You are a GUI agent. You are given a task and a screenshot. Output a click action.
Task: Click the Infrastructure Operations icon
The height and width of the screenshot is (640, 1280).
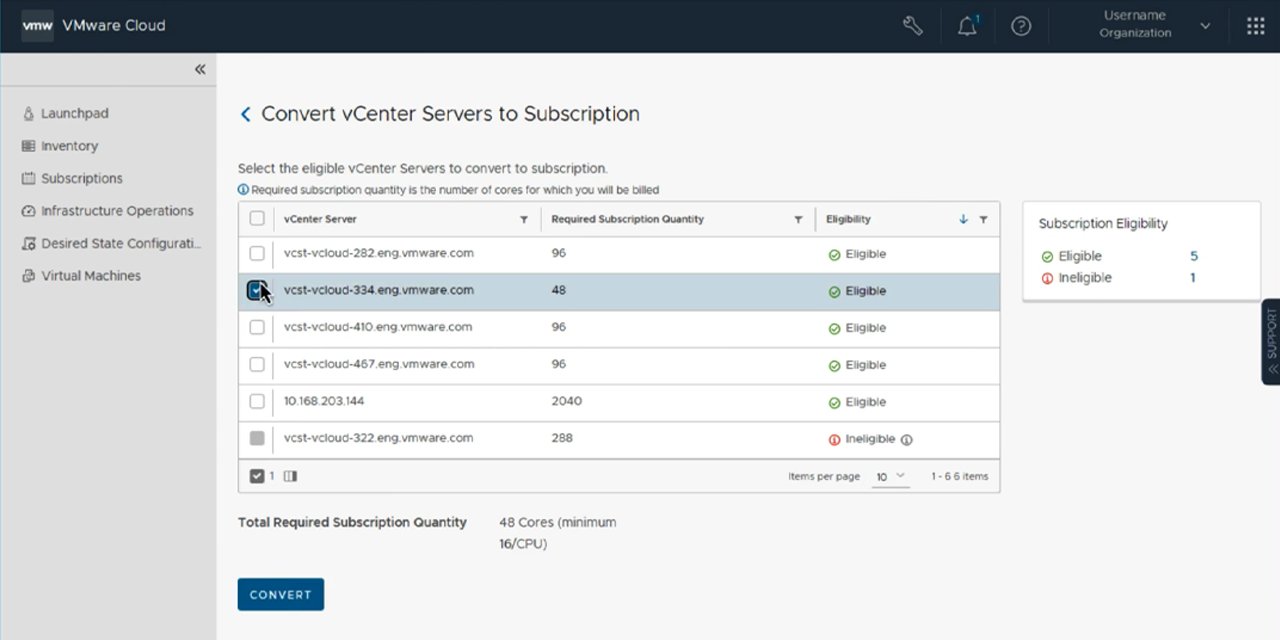[29, 211]
